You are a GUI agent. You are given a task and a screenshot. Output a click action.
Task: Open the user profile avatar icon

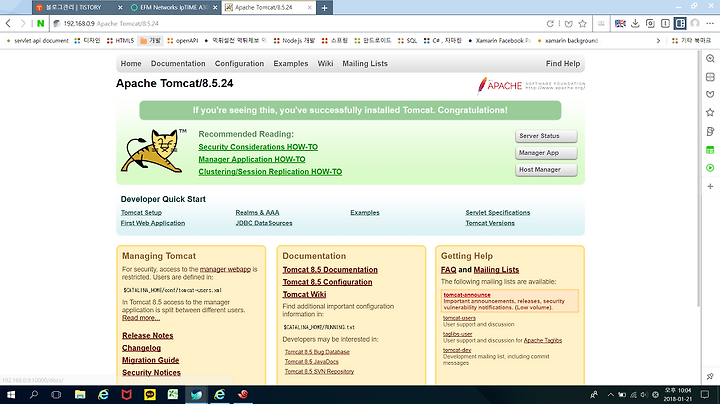(x=695, y=23)
